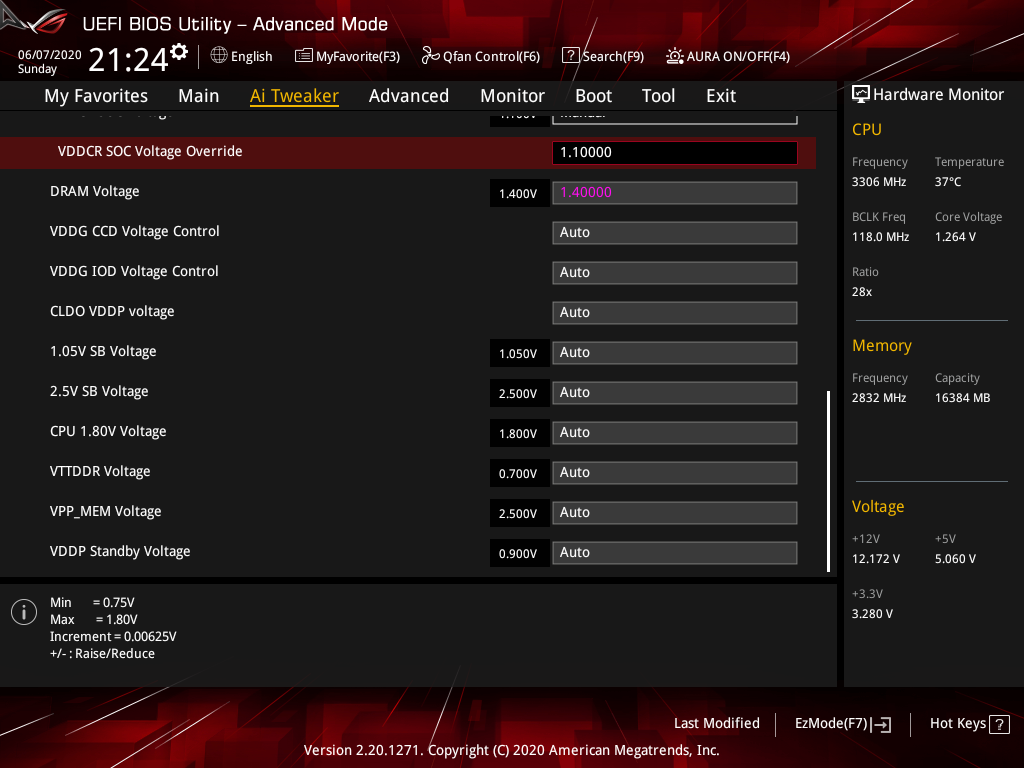Viewport: 1024px width, 768px height.
Task: Select the CPU 1.80V Voltage label
Action: [x=108, y=431]
